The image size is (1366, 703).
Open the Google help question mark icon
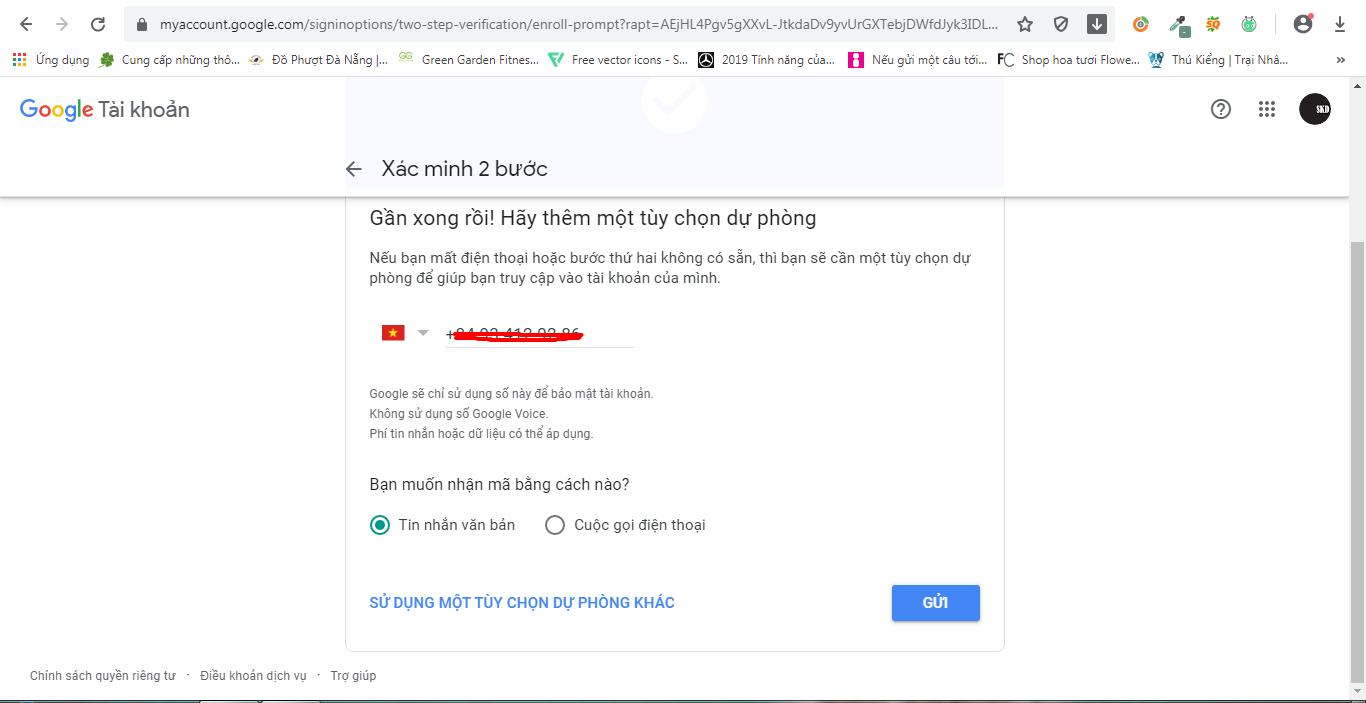click(1220, 109)
